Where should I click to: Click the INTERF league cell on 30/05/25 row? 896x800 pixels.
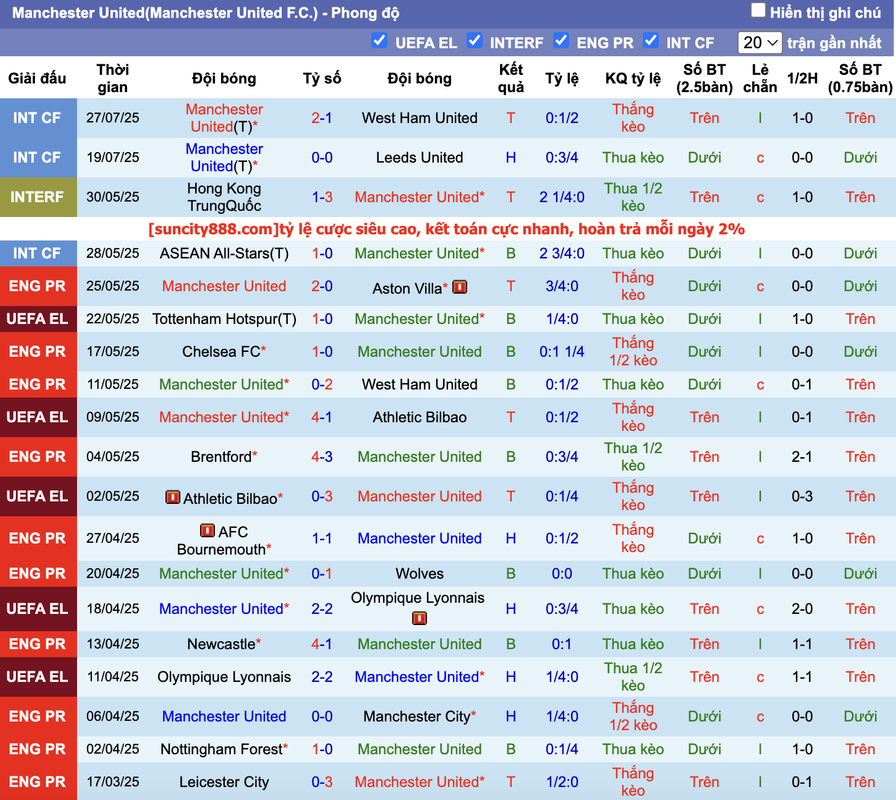click(38, 197)
